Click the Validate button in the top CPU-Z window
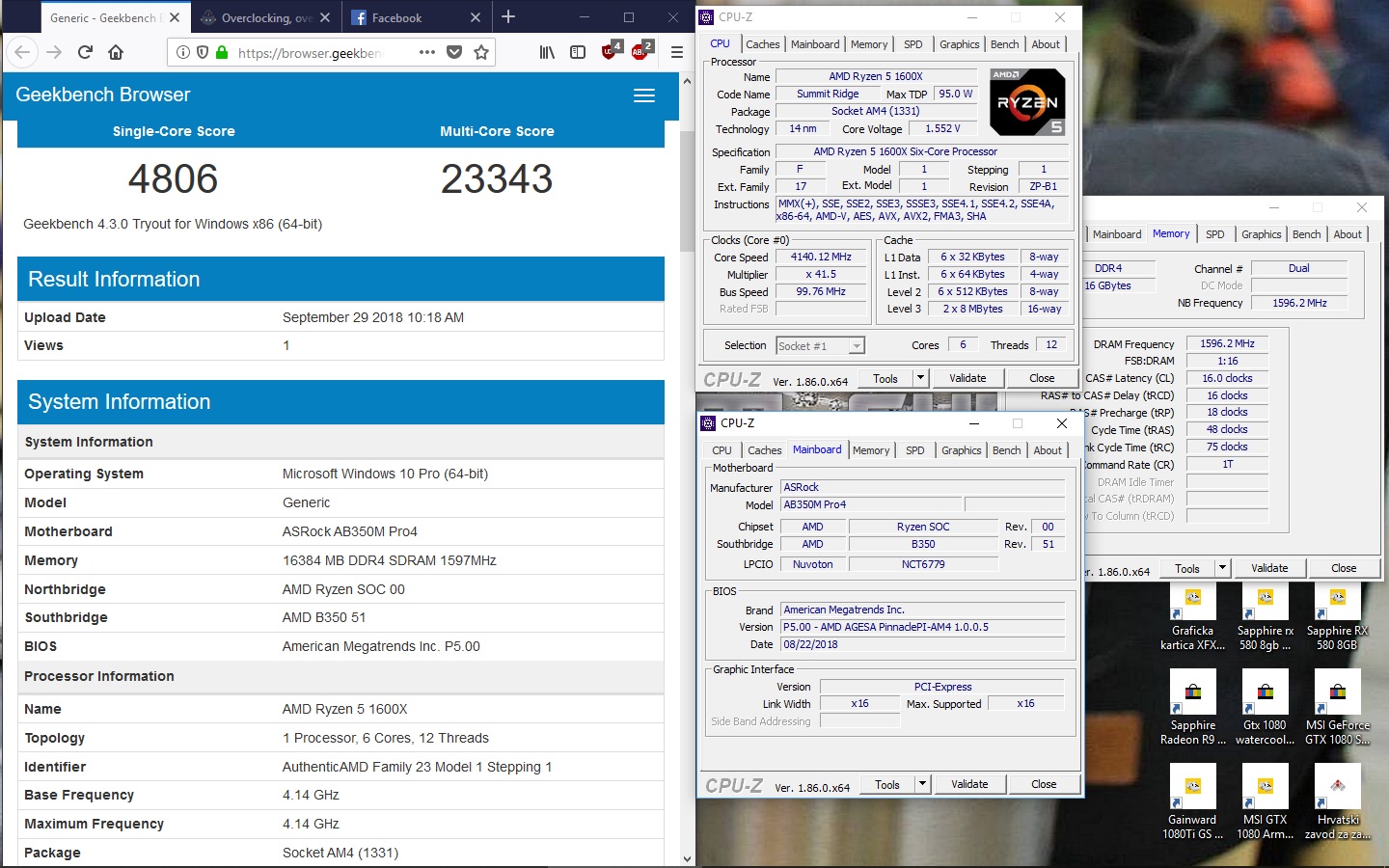Image resolution: width=1389 pixels, height=868 pixels. 967,379
